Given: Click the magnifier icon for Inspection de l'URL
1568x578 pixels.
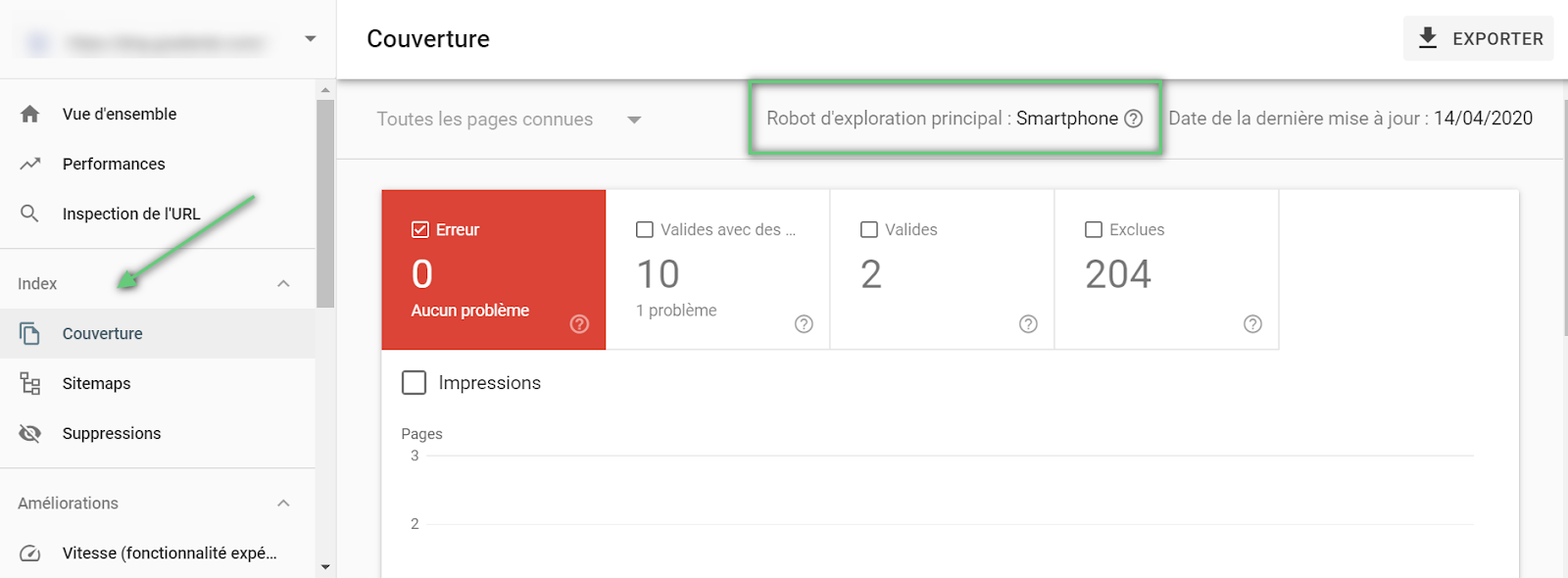Looking at the screenshot, I should pyautogui.click(x=30, y=214).
